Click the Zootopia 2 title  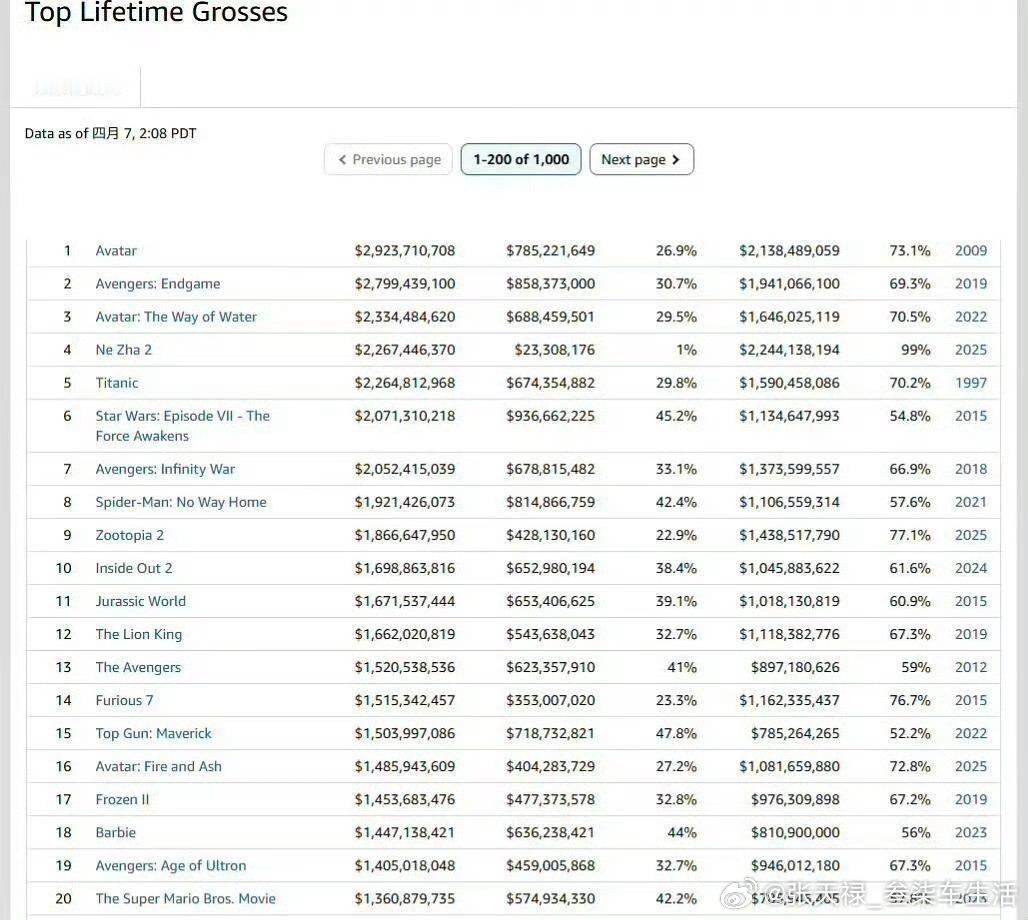click(x=130, y=535)
